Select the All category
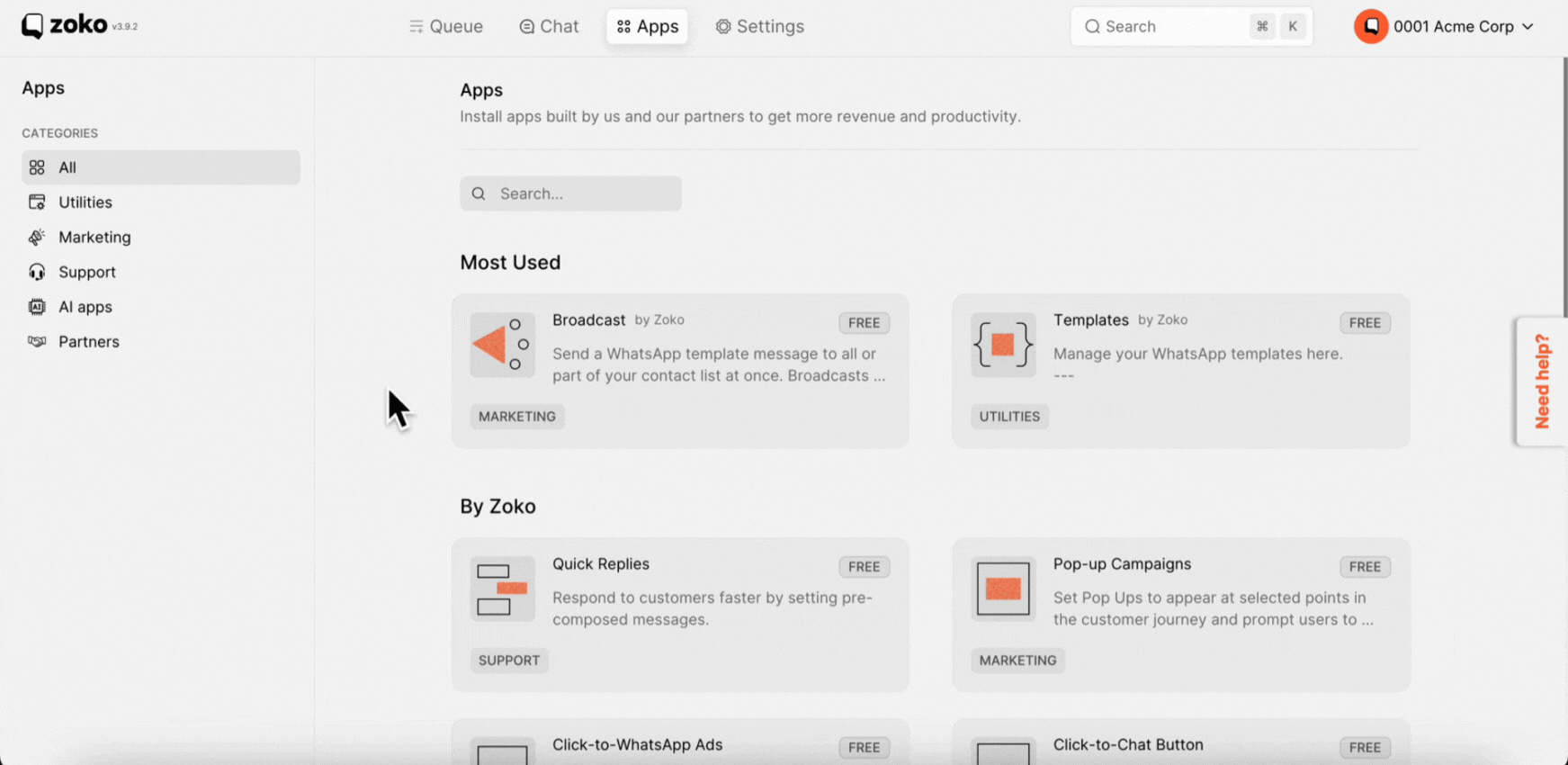 (x=161, y=167)
